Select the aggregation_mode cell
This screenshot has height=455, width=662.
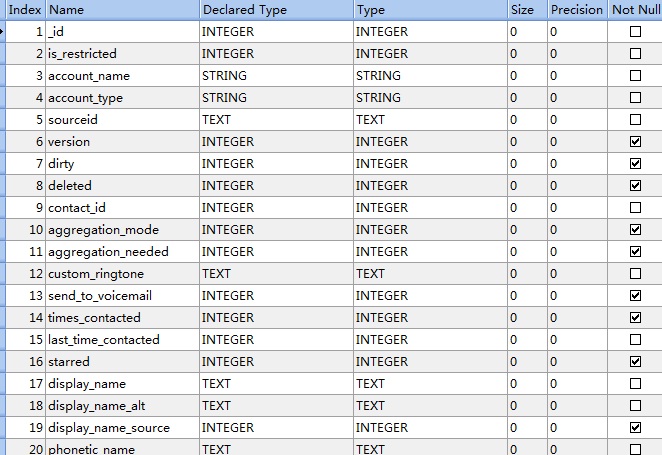[x=122, y=230]
